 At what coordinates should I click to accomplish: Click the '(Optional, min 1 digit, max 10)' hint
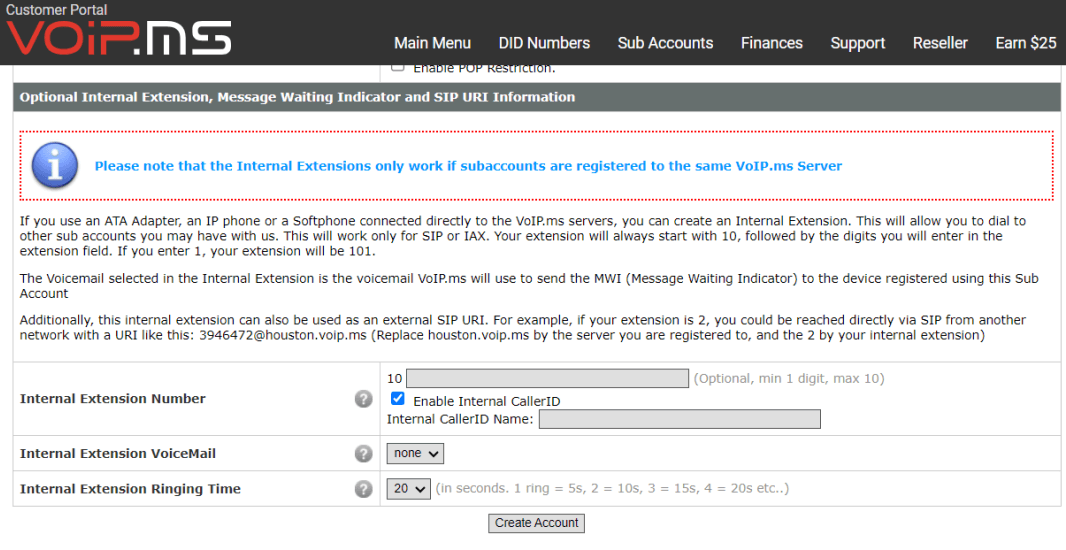(789, 379)
